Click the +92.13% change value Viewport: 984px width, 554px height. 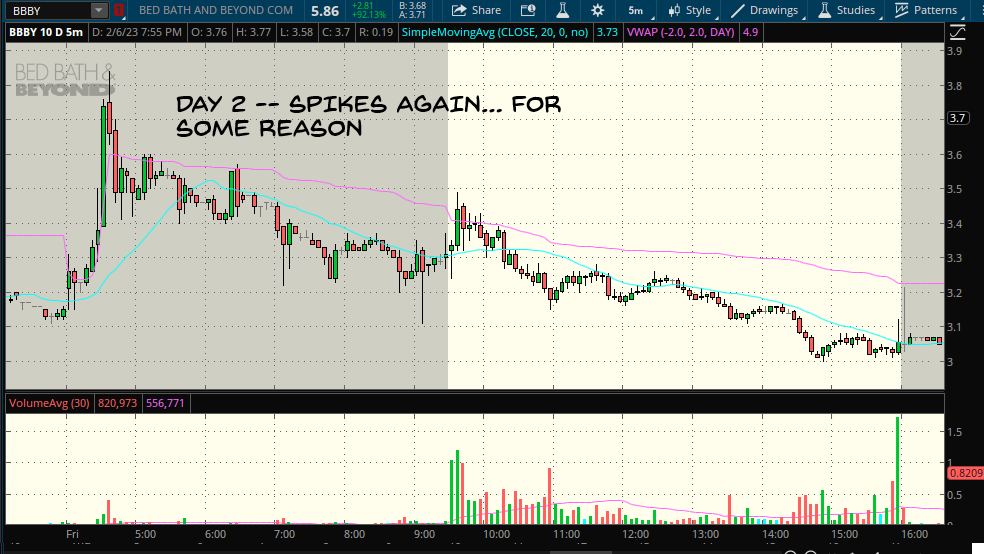[x=368, y=14]
